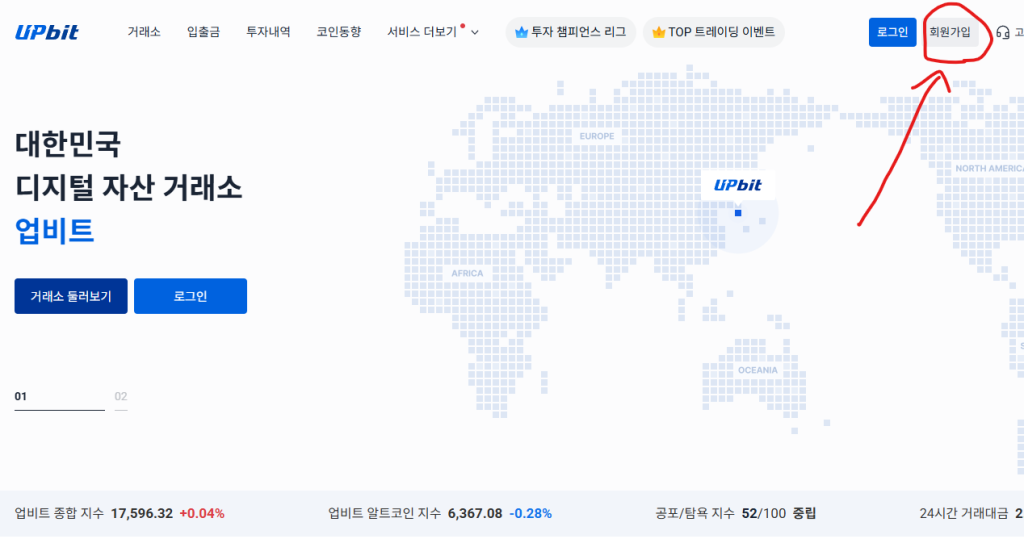The image size is (1024, 539).
Task: Click the 거래소 둘러보기 button
Action: [x=71, y=296]
